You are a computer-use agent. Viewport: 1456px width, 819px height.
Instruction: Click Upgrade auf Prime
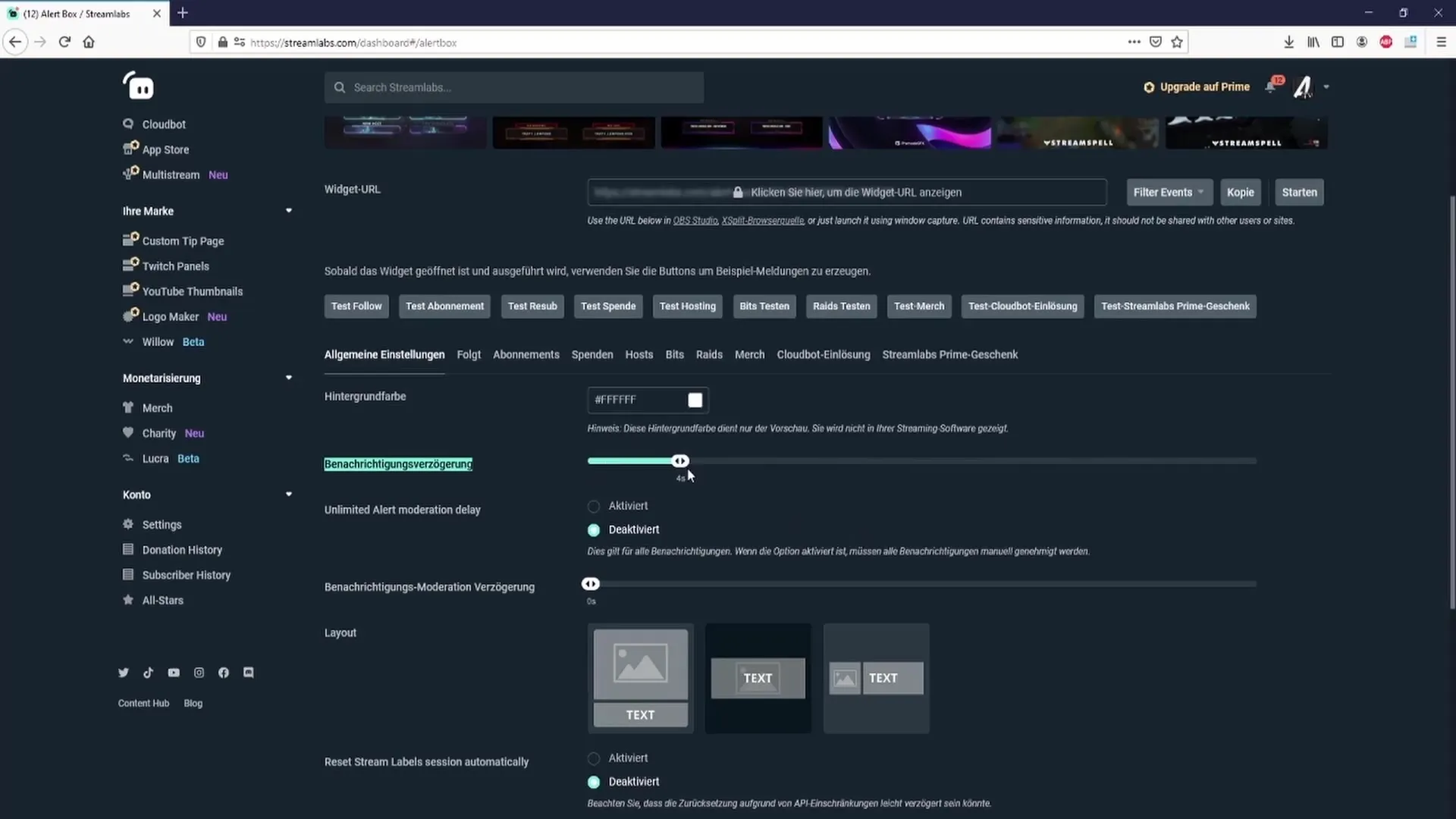click(x=1197, y=87)
